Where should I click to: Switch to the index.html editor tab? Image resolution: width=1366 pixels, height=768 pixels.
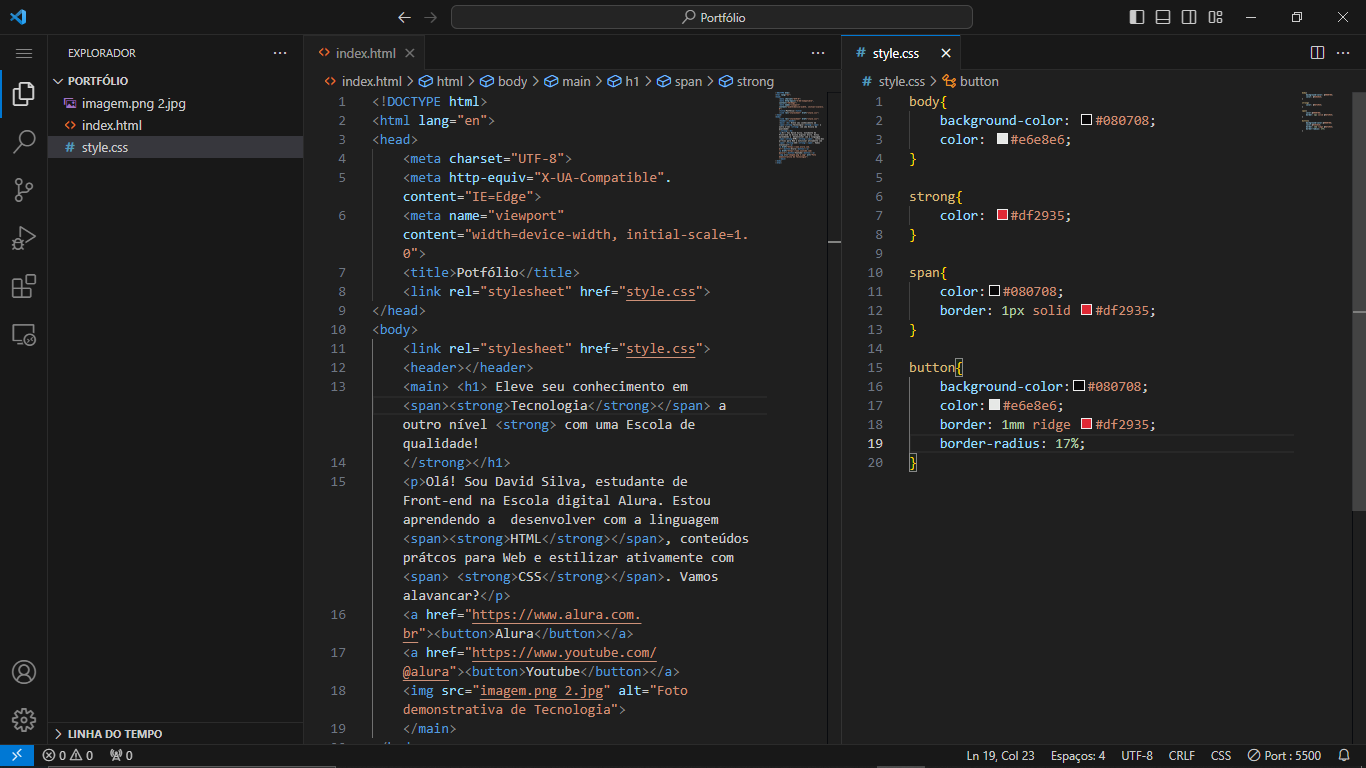coord(365,53)
